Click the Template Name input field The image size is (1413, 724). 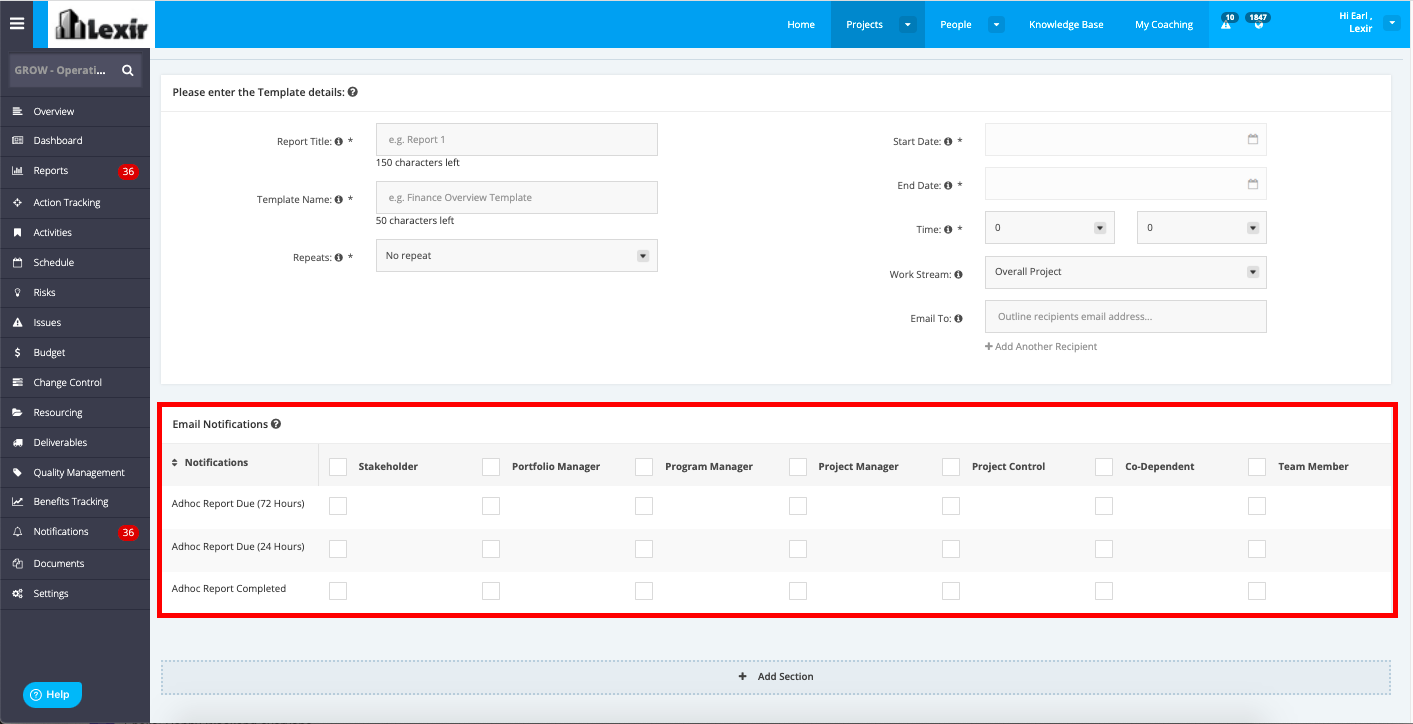click(x=517, y=198)
